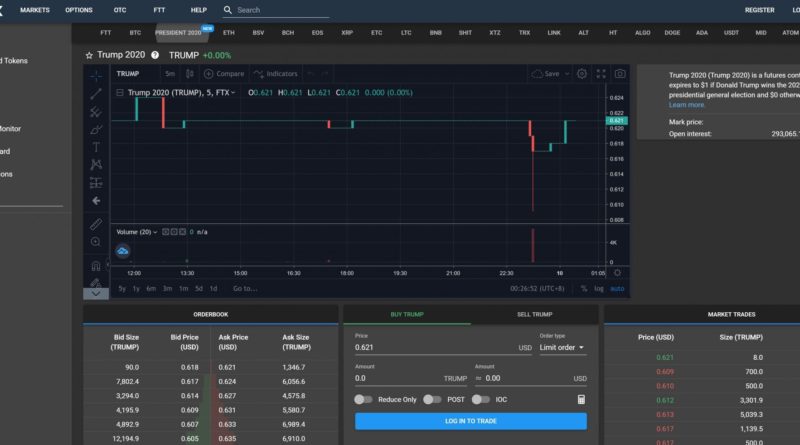The height and width of the screenshot is (445, 800).
Task: Toggle auto scale on chart
Action: (617, 289)
